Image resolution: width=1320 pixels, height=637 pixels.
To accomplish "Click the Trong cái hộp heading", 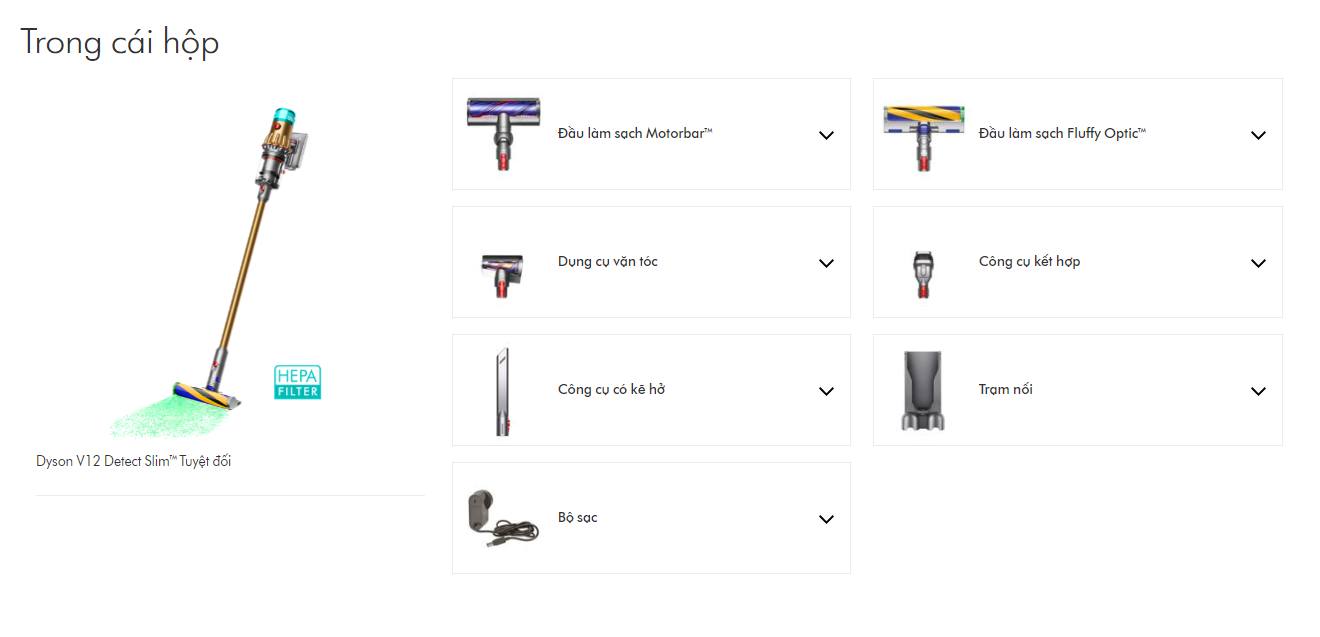I will coord(120,42).
